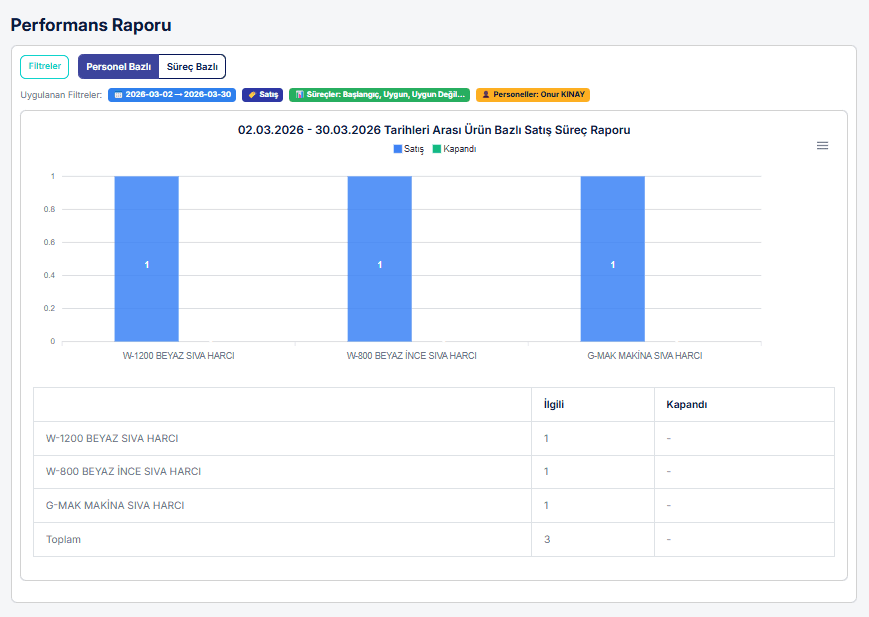This screenshot has width=869, height=617.
Task: Toggle Kapandı series via legend label
Action: [459, 149]
